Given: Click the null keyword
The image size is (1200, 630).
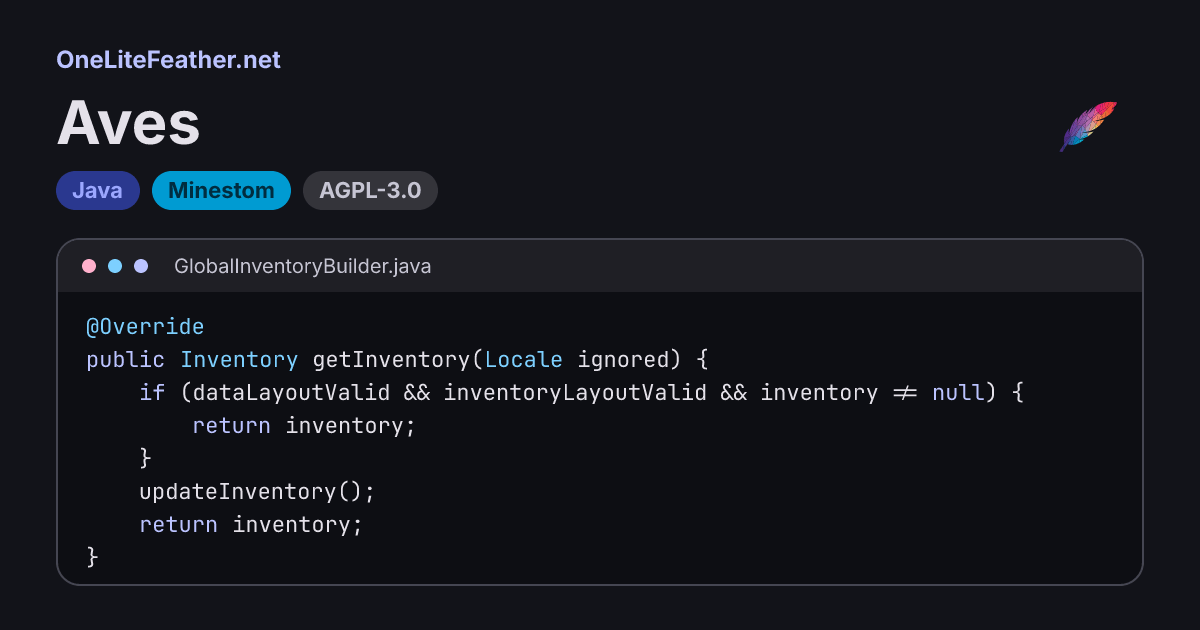Looking at the screenshot, I should (958, 393).
